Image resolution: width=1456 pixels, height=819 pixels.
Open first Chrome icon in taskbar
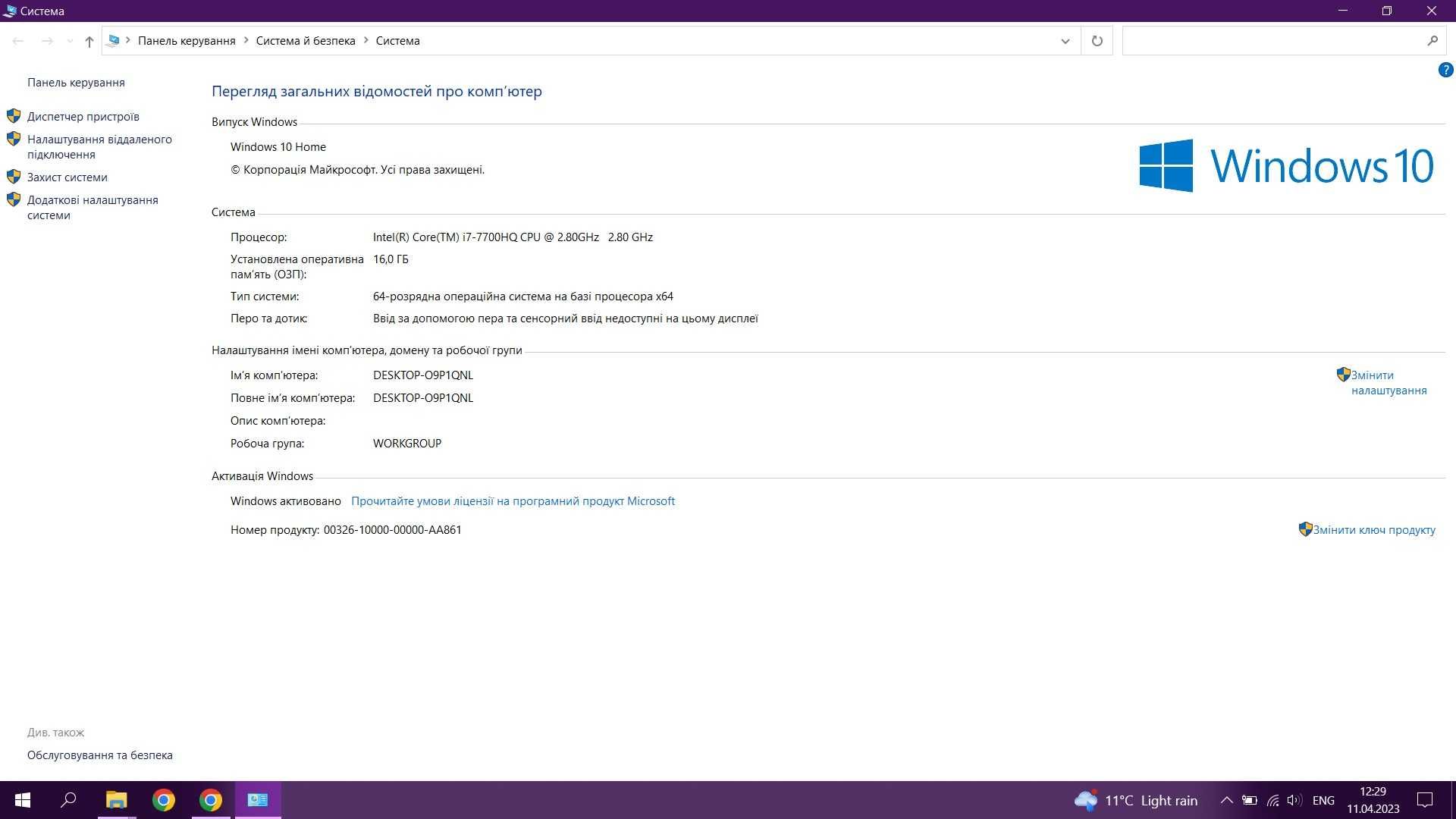[x=163, y=800]
